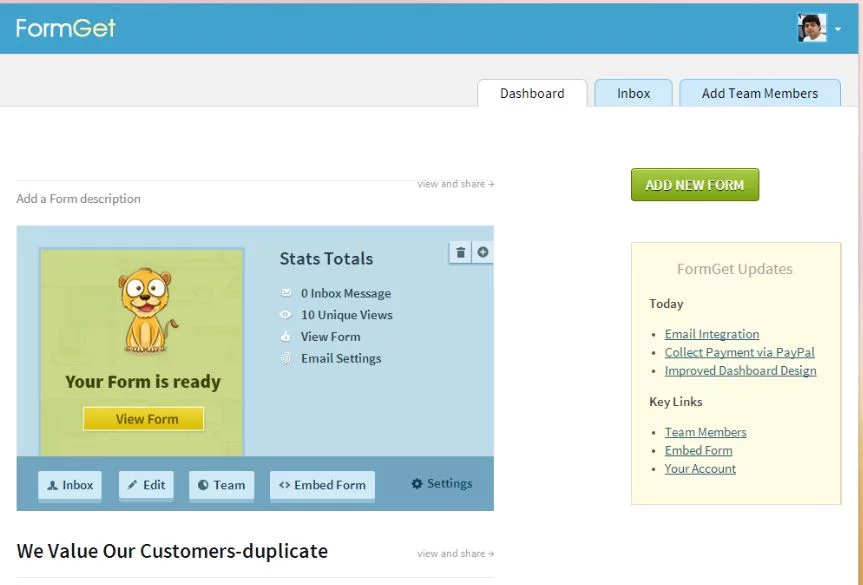
Task: Click the Add New Form button
Action: [694, 185]
